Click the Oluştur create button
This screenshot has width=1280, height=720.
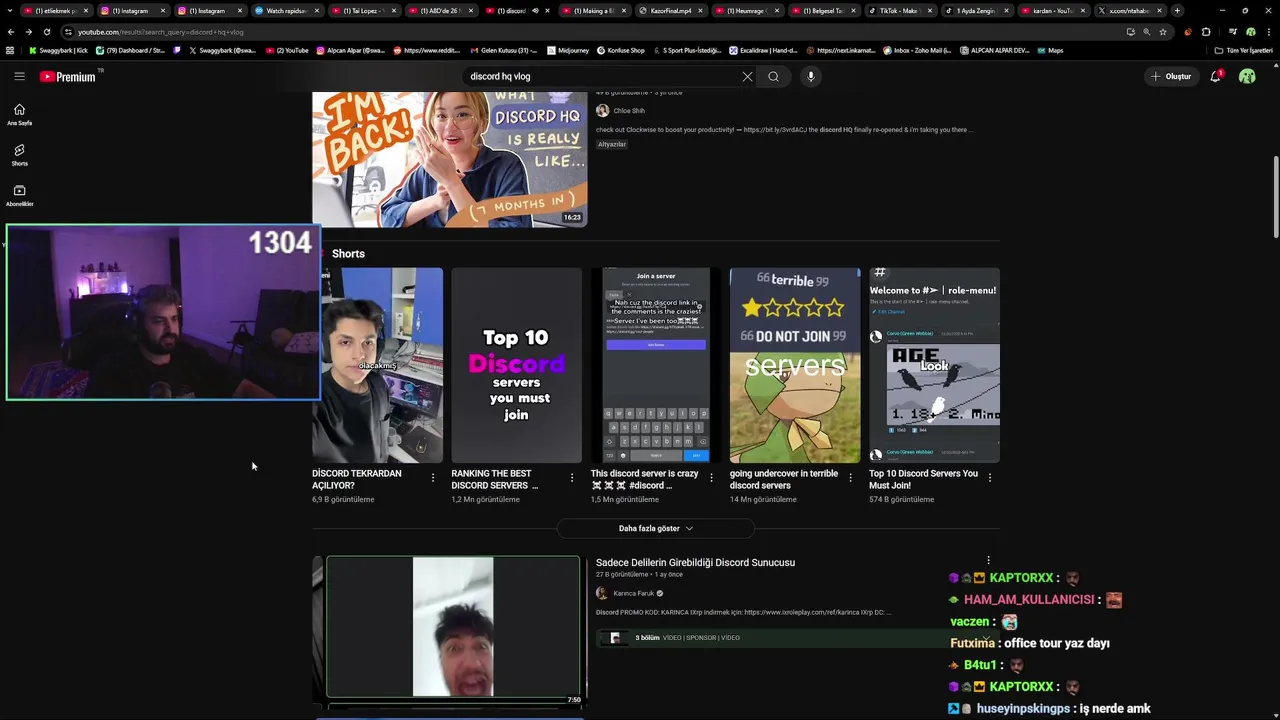pyautogui.click(x=1172, y=76)
